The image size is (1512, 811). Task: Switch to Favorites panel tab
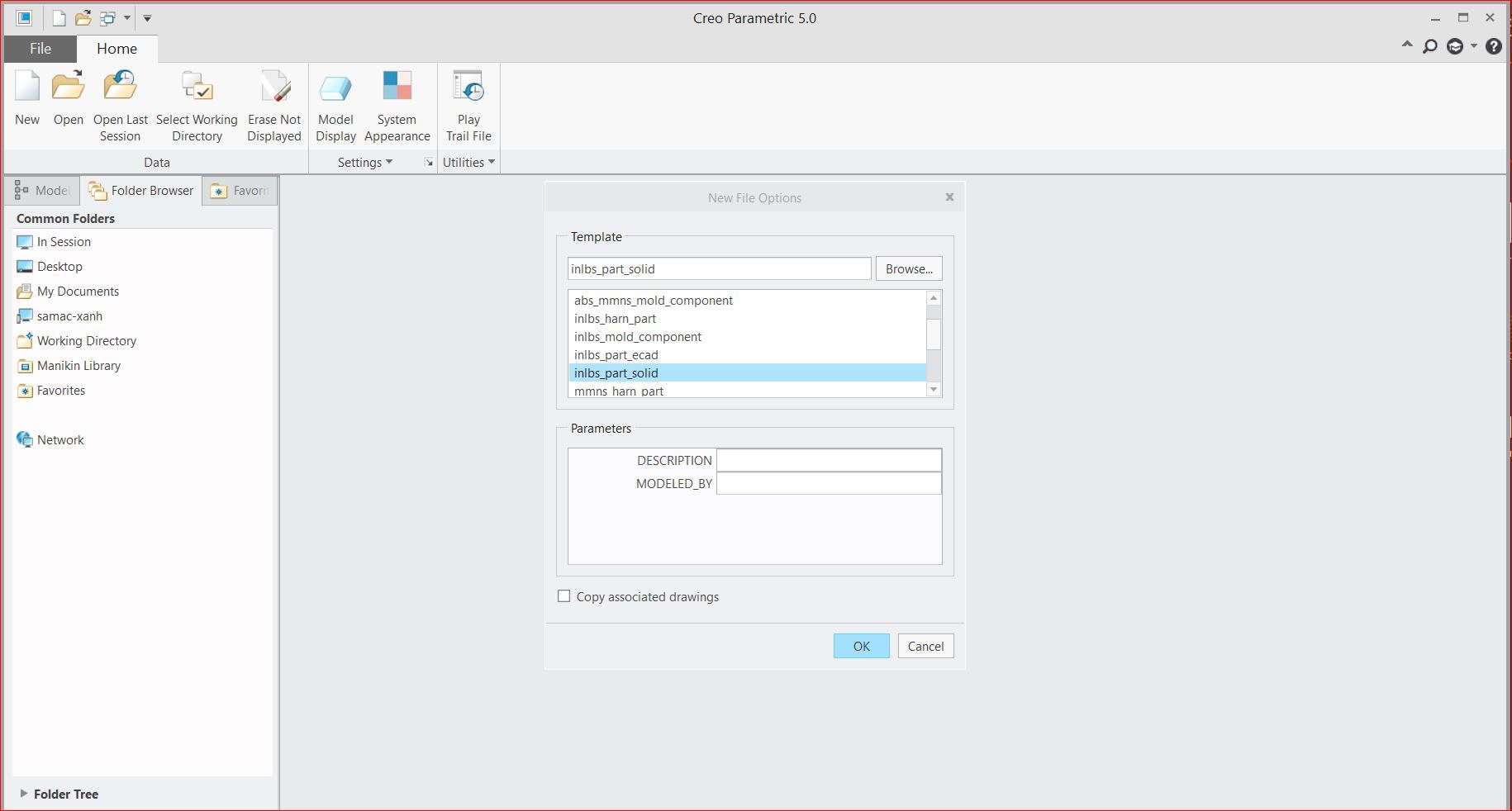click(x=240, y=191)
